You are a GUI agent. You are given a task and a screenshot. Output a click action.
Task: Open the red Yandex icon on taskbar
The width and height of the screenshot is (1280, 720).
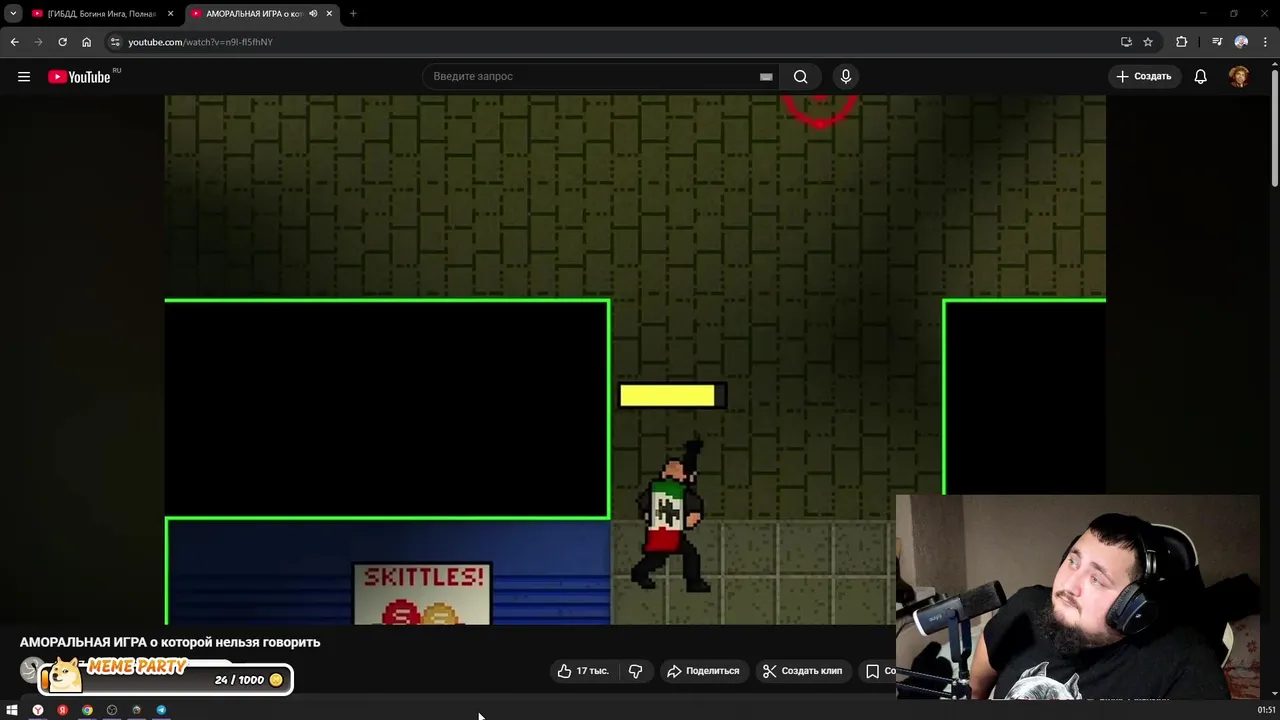click(62, 710)
